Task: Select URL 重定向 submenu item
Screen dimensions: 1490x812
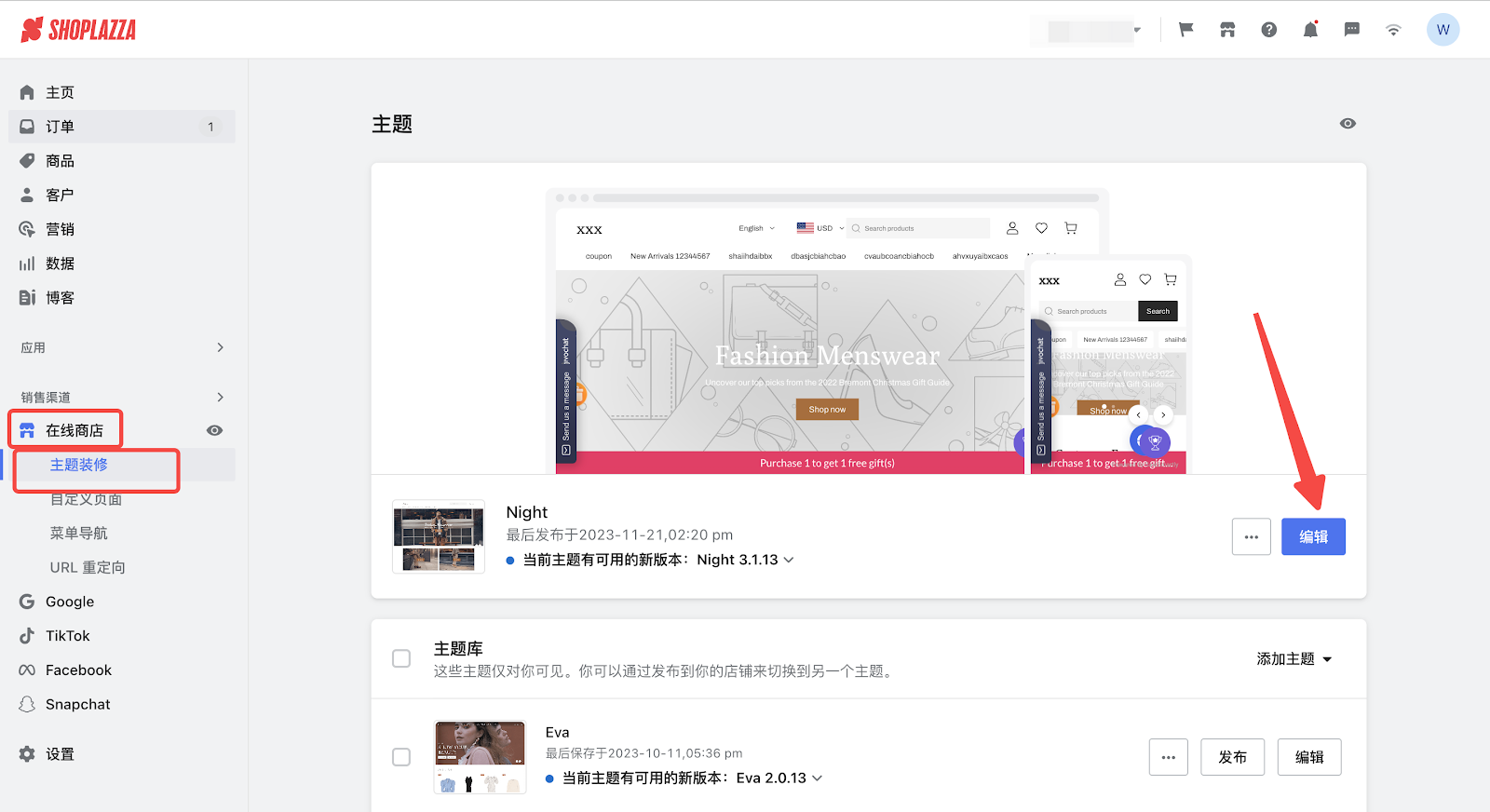Action: click(x=88, y=567)
